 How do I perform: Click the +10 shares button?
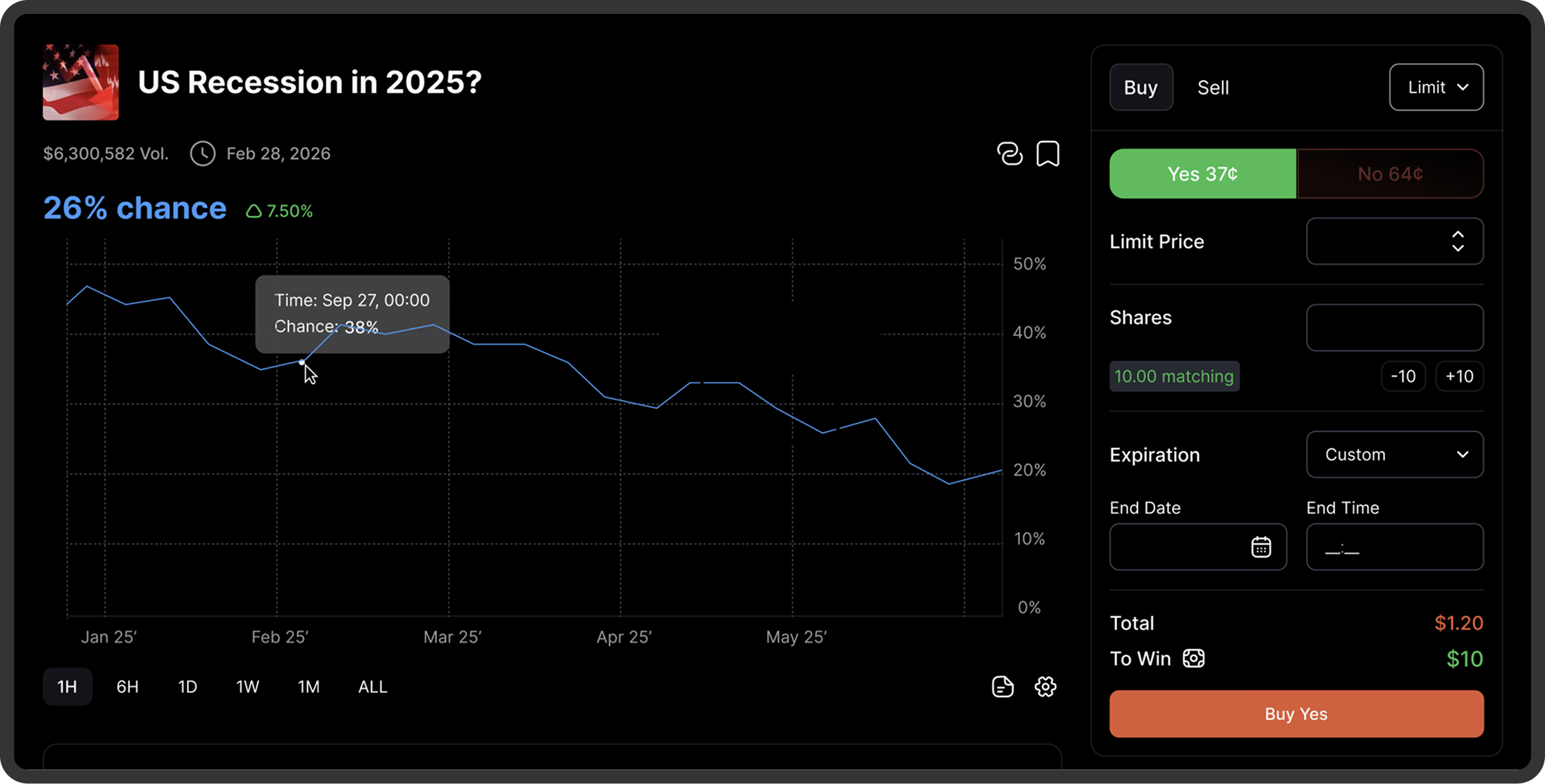(1459, 376)
